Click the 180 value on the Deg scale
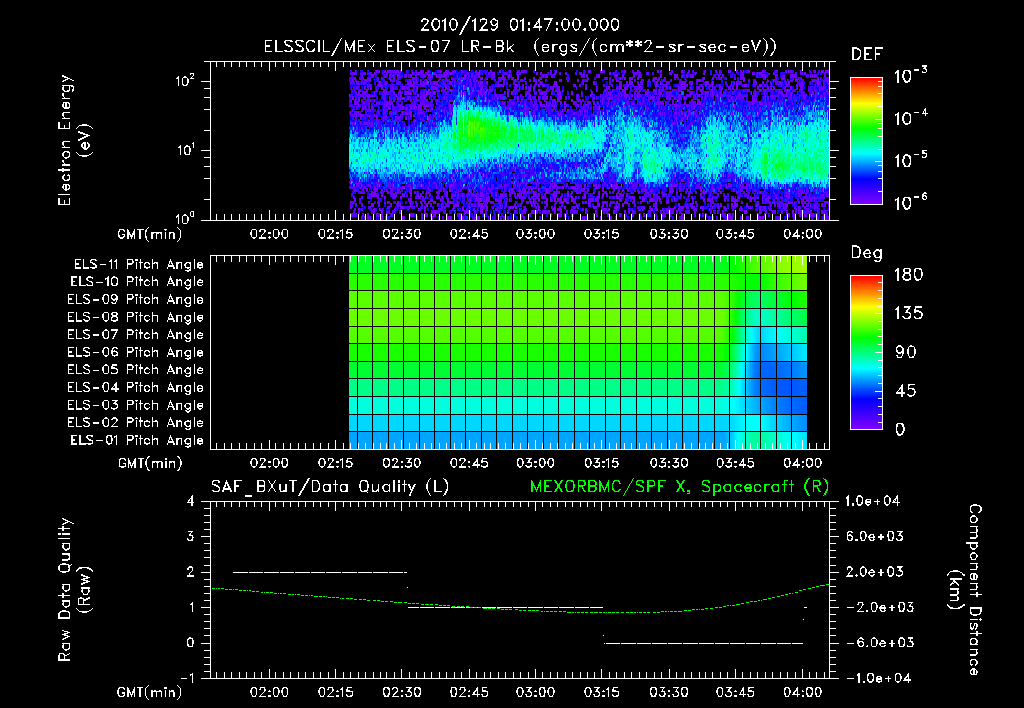This screenshot has width=1024, height=708. (908, 275)
